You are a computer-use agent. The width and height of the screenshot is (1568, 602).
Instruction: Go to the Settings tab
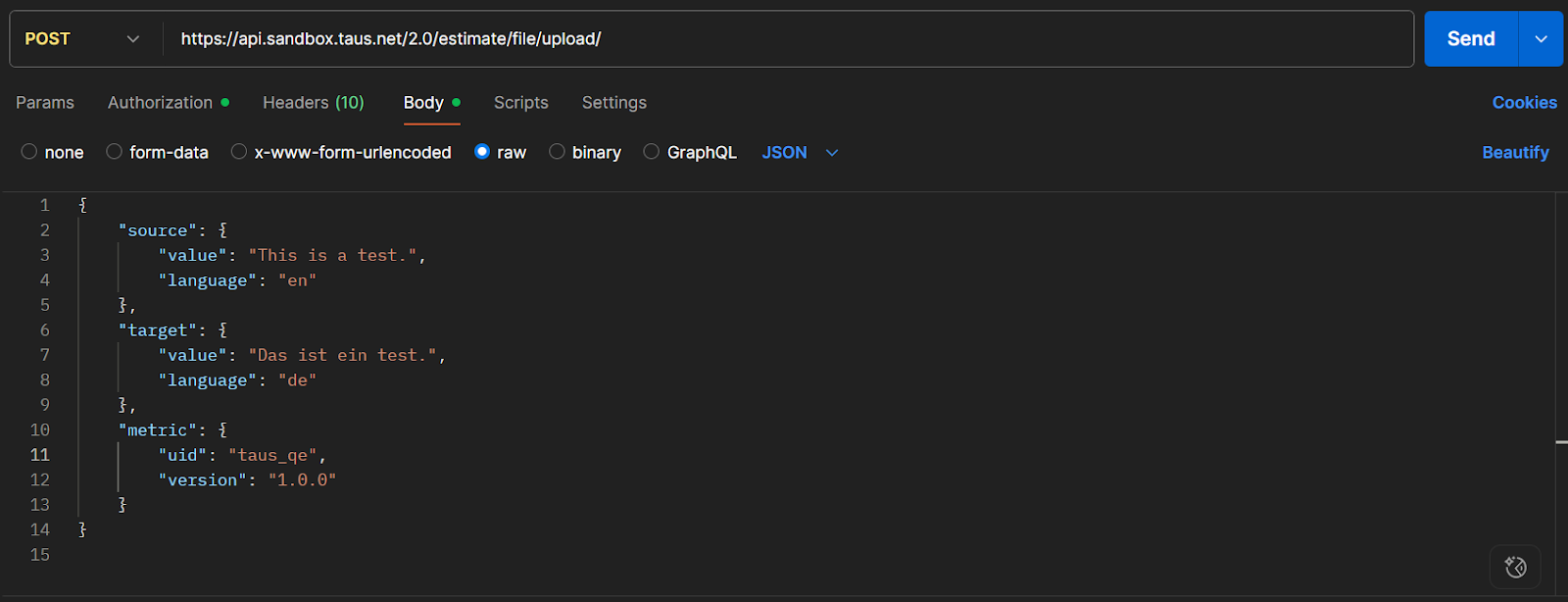[x=614, y=103]
